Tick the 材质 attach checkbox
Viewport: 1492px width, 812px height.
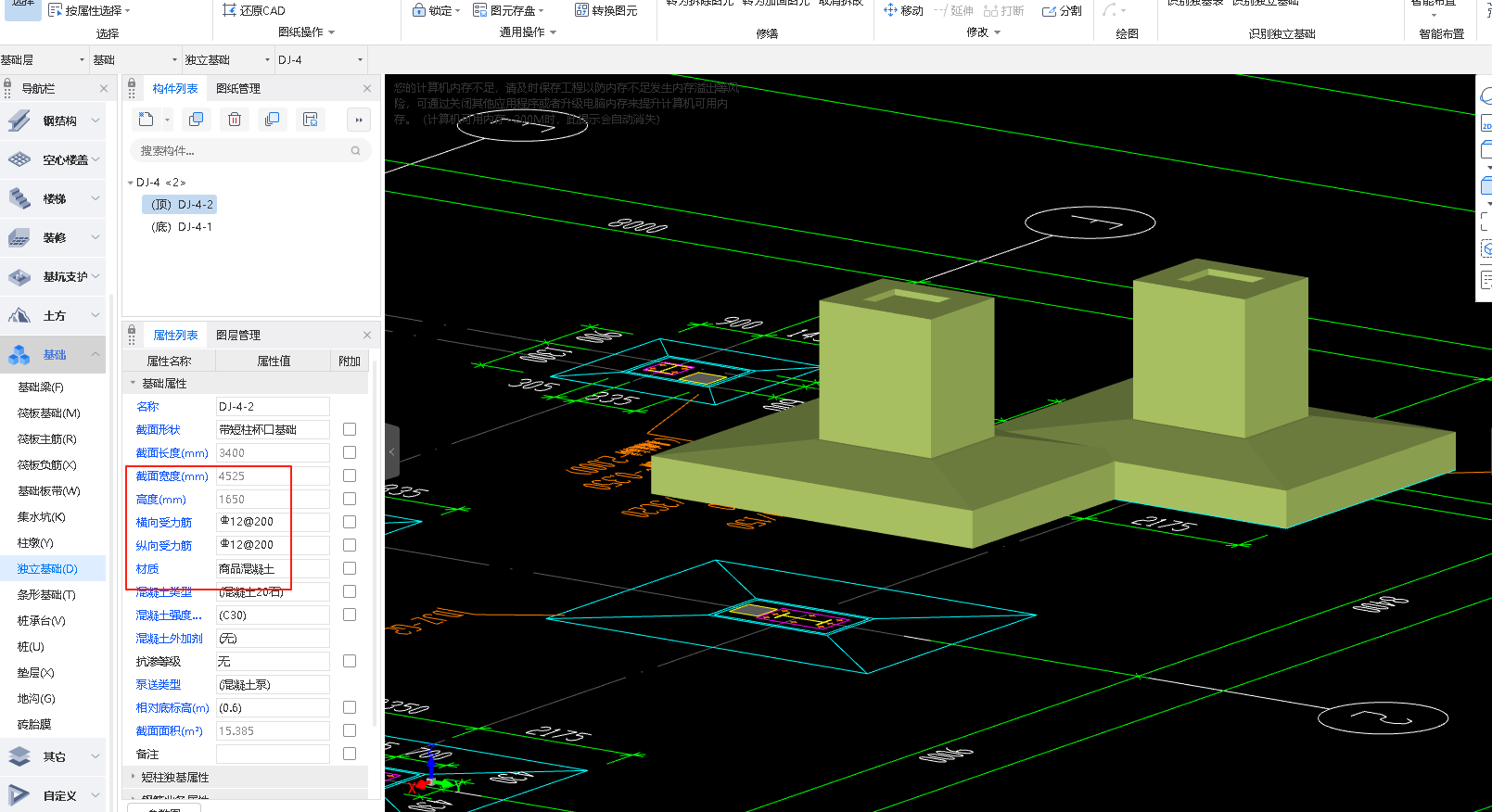[350, 568]
